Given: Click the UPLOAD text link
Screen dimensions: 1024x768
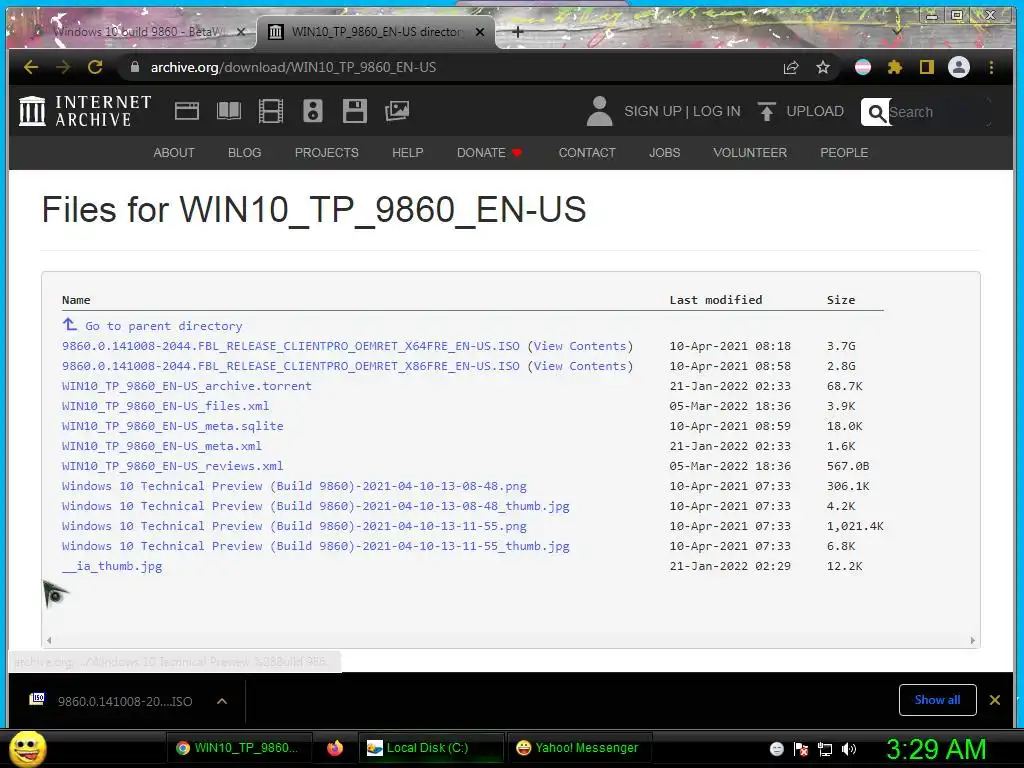Looking at the screenshot, I should tap(815, 111).
